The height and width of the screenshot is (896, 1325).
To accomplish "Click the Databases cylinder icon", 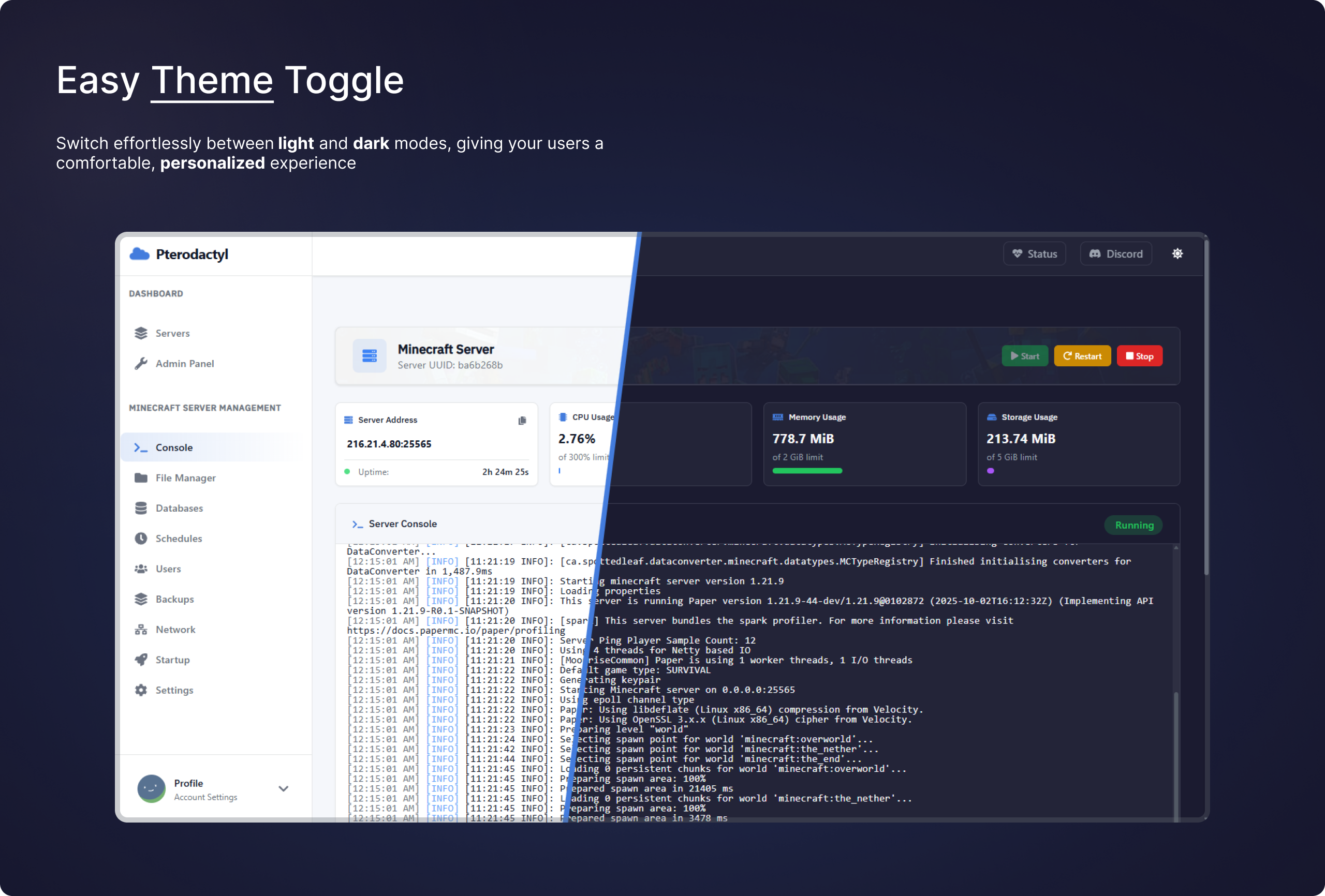I will (x=141, y=508).
